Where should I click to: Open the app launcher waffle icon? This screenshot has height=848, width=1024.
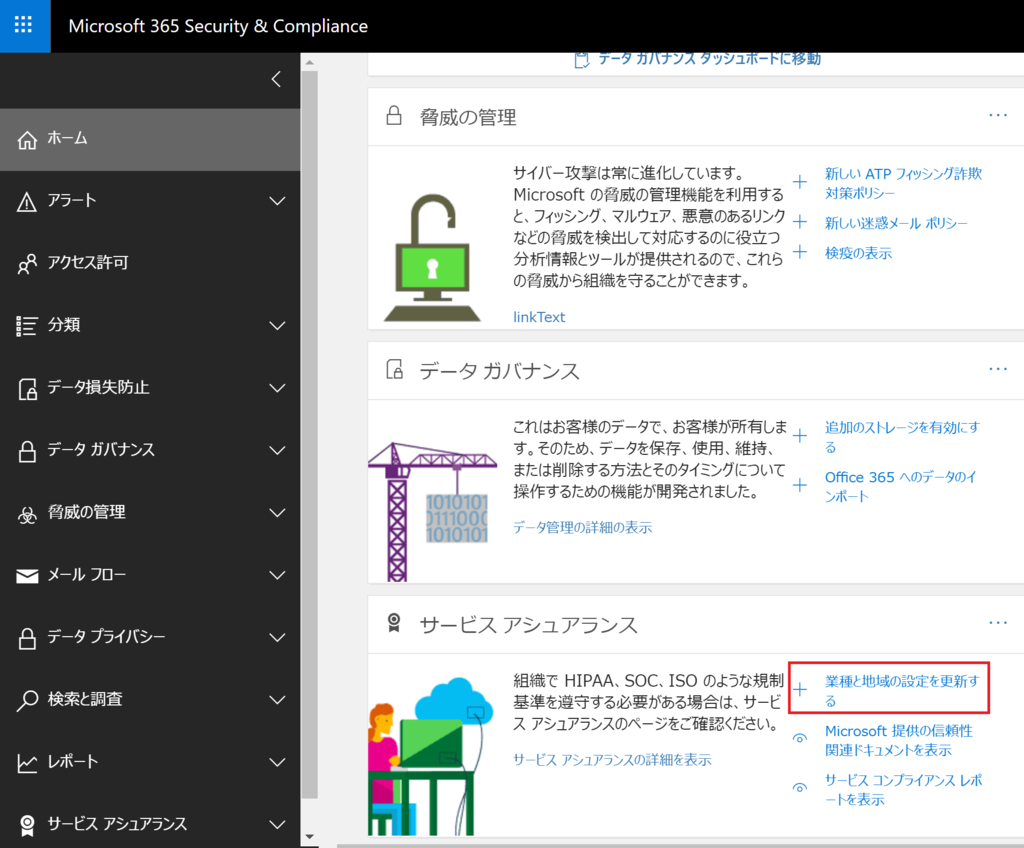(24, 25)
